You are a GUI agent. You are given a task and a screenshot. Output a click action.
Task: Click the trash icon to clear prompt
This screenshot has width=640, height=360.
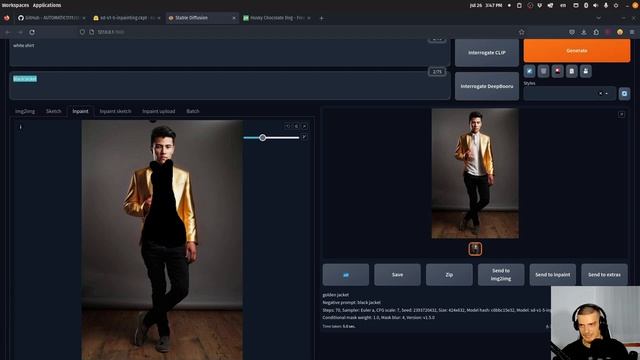(x=543, y=71)
